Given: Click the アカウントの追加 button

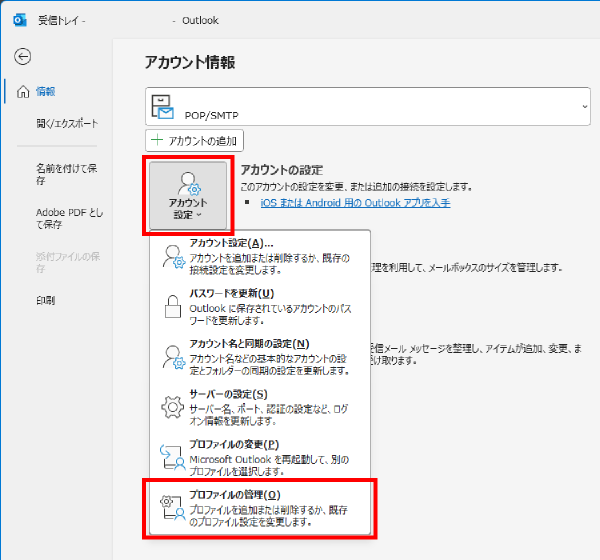Looking at the screenshot, I should pyautogui.click(x=194, y=140).
